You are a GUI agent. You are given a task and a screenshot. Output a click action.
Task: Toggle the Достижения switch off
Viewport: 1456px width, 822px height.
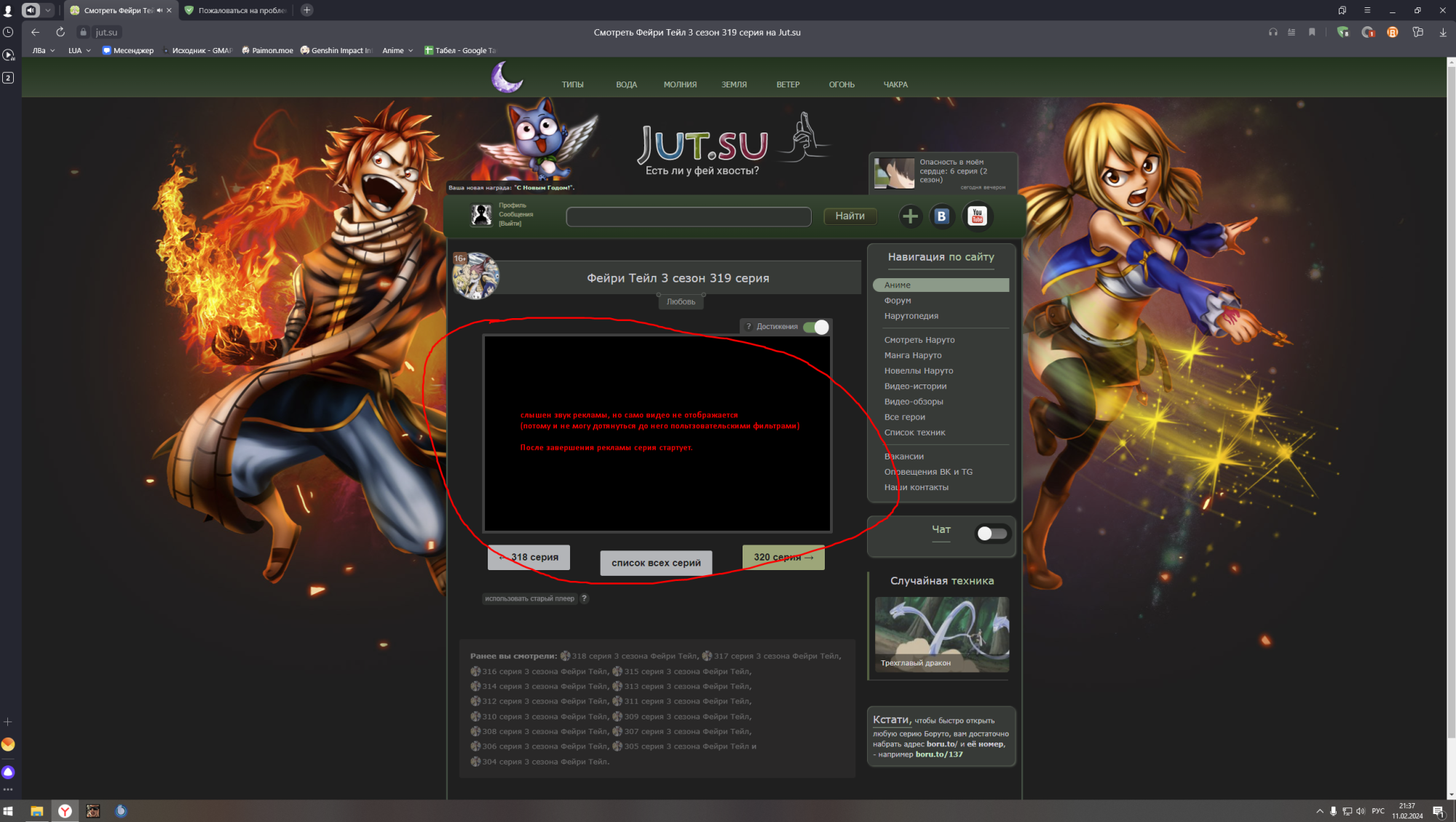click(x=816, y=327)
